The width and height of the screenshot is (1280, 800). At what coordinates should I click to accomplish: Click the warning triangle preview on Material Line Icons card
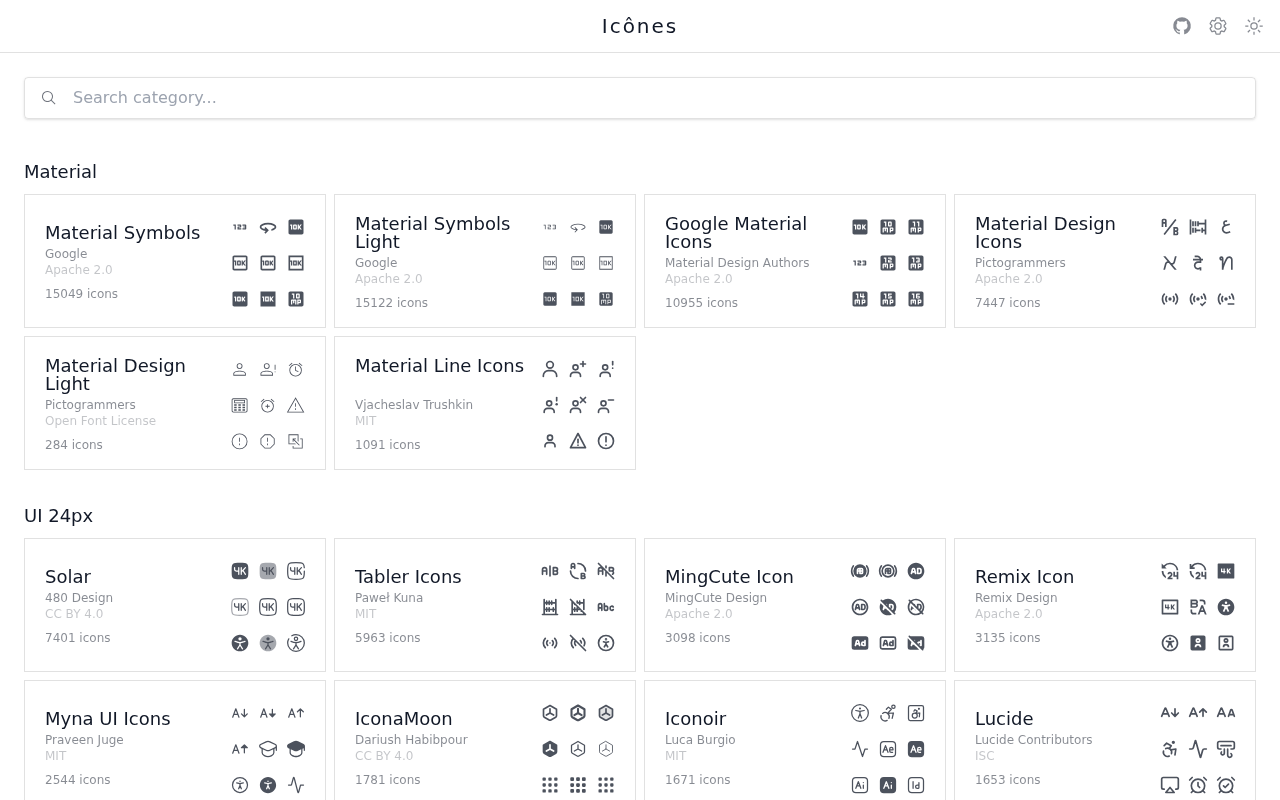tap(578, 441)
